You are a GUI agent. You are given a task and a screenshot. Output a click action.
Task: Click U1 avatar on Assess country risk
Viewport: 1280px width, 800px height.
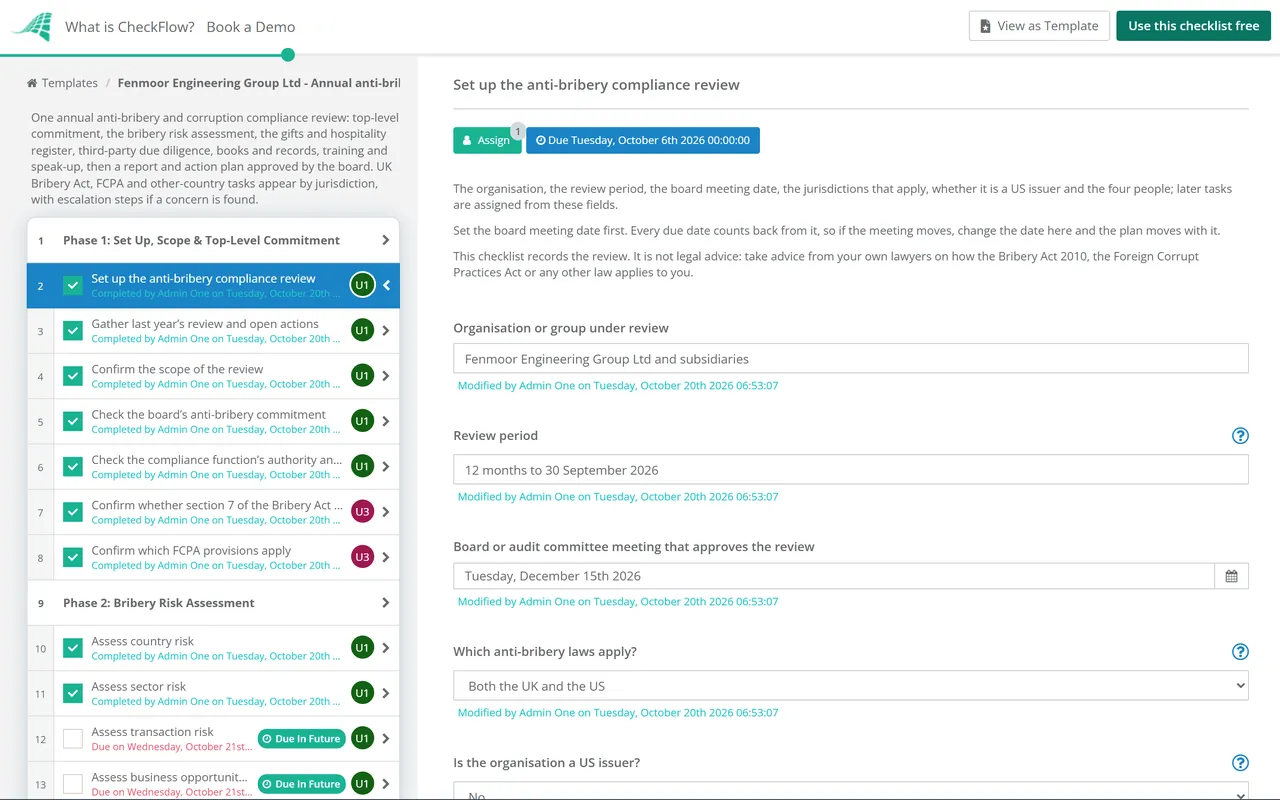tap(362, 648)
